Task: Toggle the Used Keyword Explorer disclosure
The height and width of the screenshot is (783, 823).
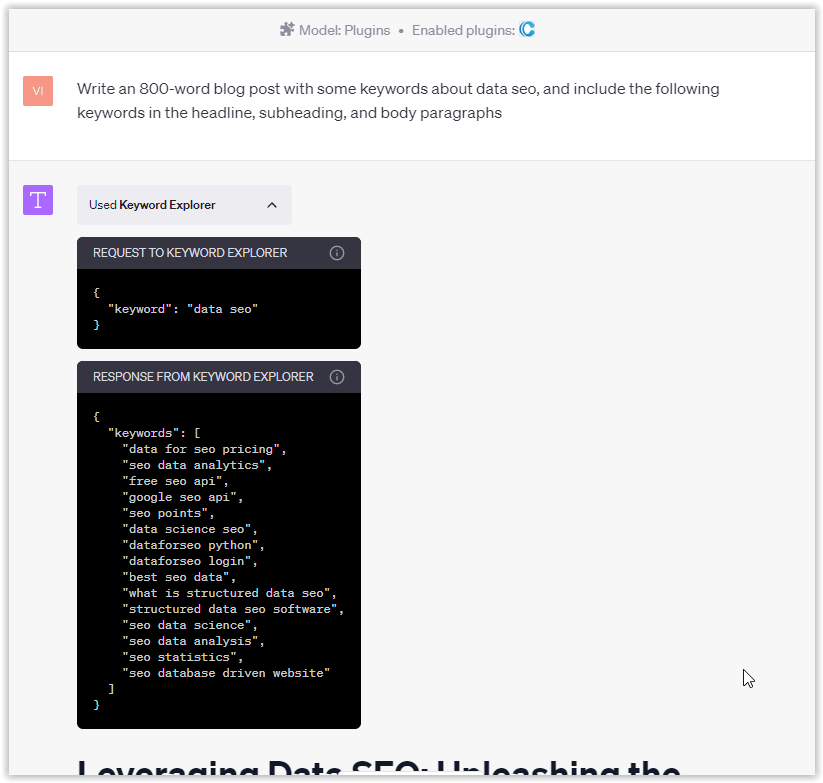Action: (x=184, y=204)
